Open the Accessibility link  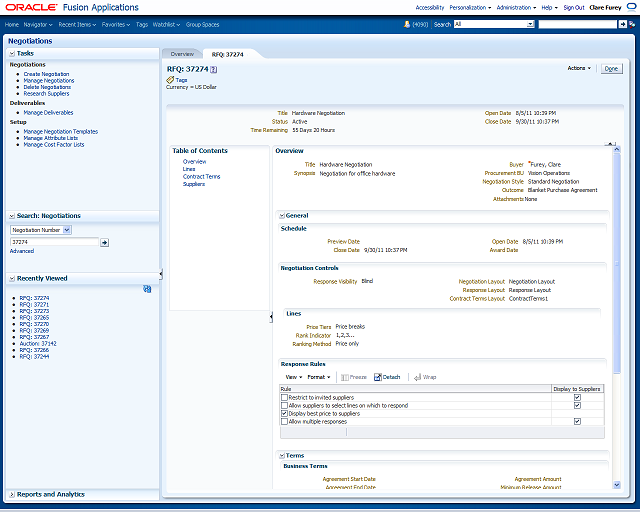tap(429, 7)
